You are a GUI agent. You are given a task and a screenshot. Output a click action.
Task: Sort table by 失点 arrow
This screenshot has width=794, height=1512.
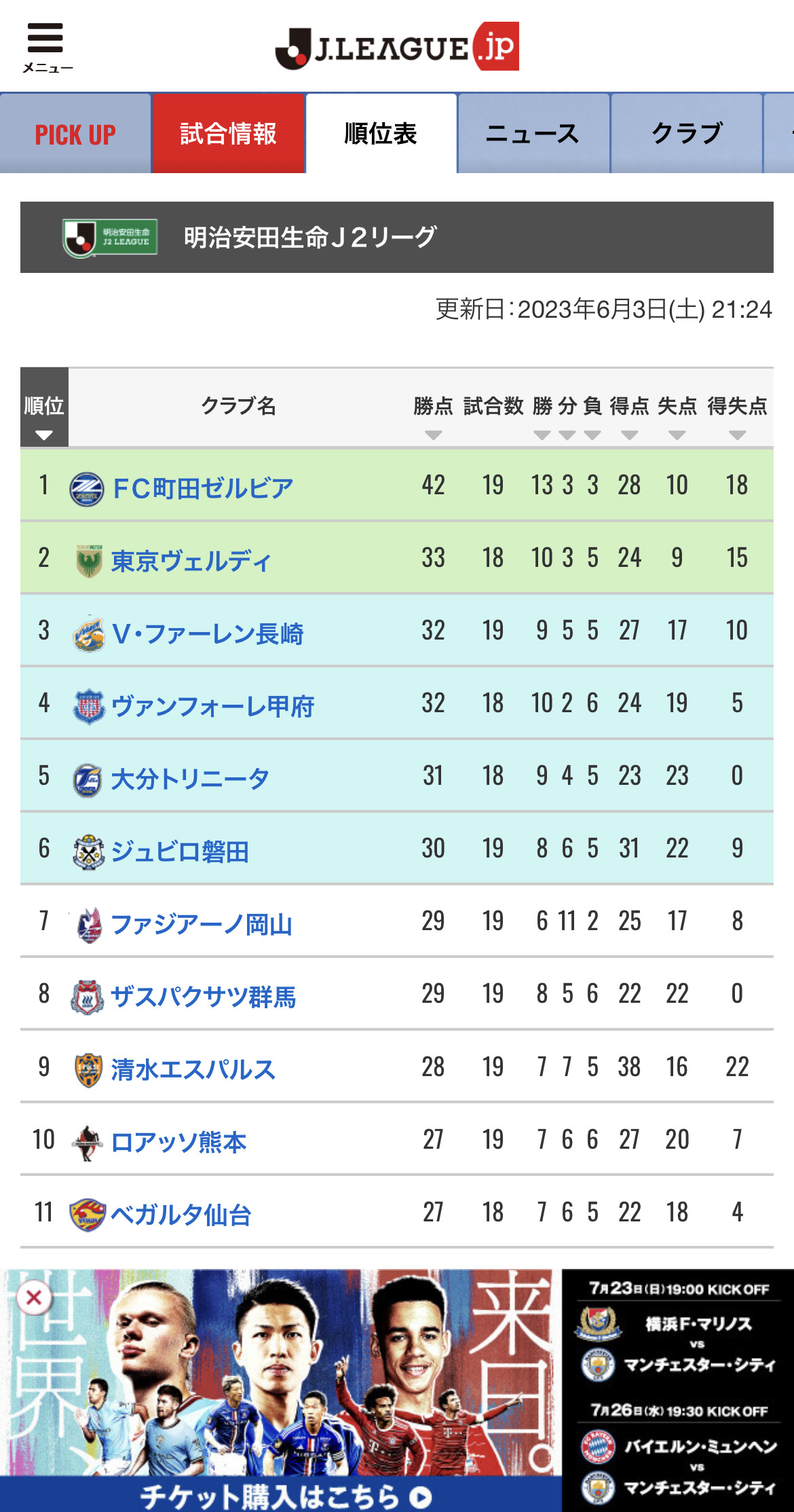click(x=677, y=435)
